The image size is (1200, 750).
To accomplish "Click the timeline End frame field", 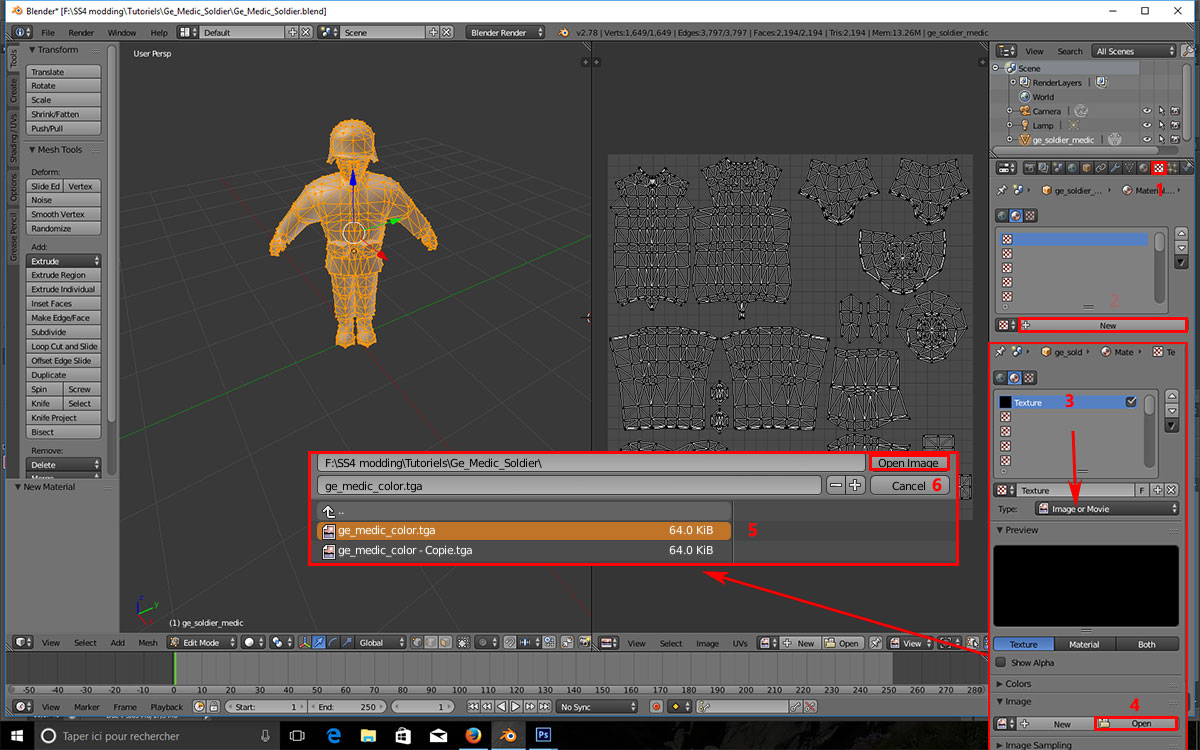I will [348, 707].
